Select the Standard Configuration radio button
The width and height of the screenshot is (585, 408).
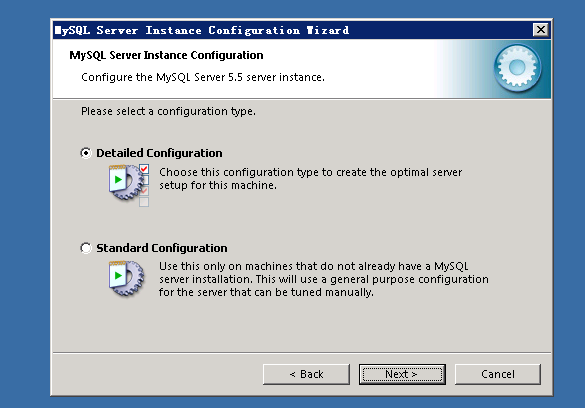click(x=86, y=248)
